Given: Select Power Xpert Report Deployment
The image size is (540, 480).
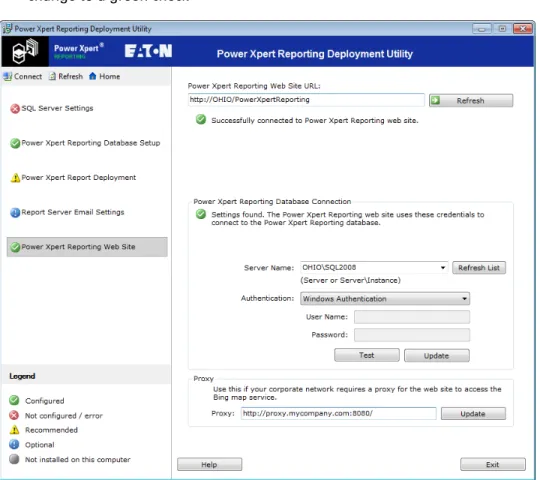Looking at the screenshot, I should [73, 178].
